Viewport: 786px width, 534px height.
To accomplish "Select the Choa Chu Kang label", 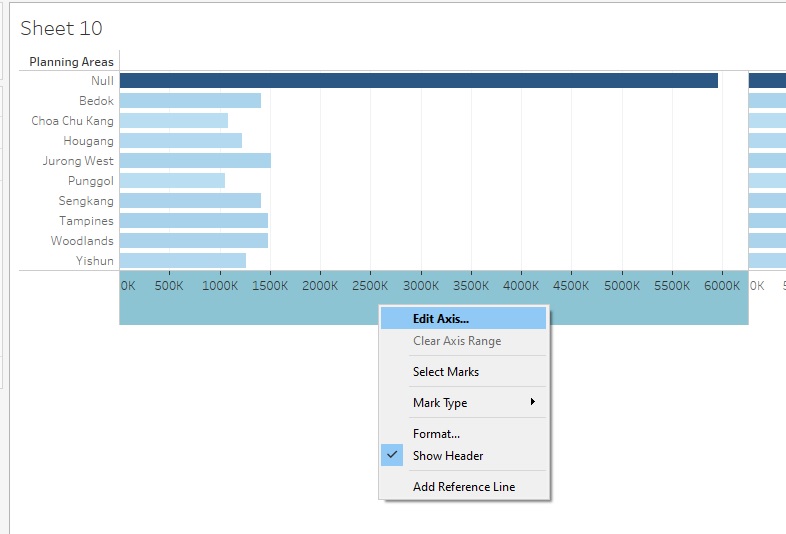I will pyautogui.click(x=72, y=121).
